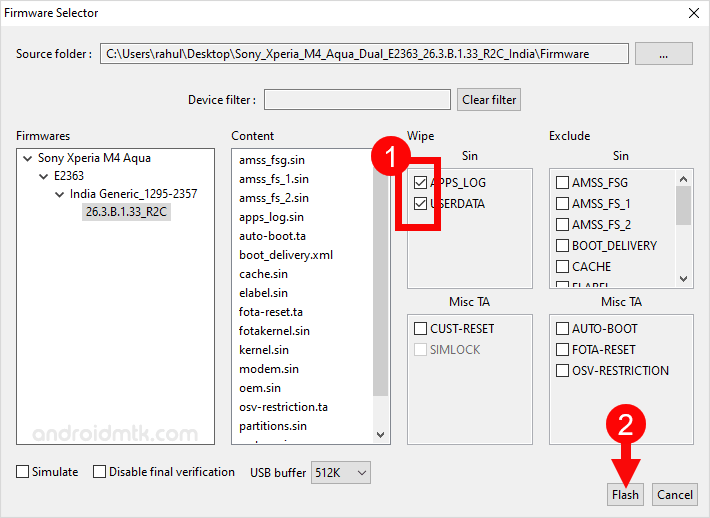
Task: Enable Disable final verification option
Action: [x=99, y=471]
